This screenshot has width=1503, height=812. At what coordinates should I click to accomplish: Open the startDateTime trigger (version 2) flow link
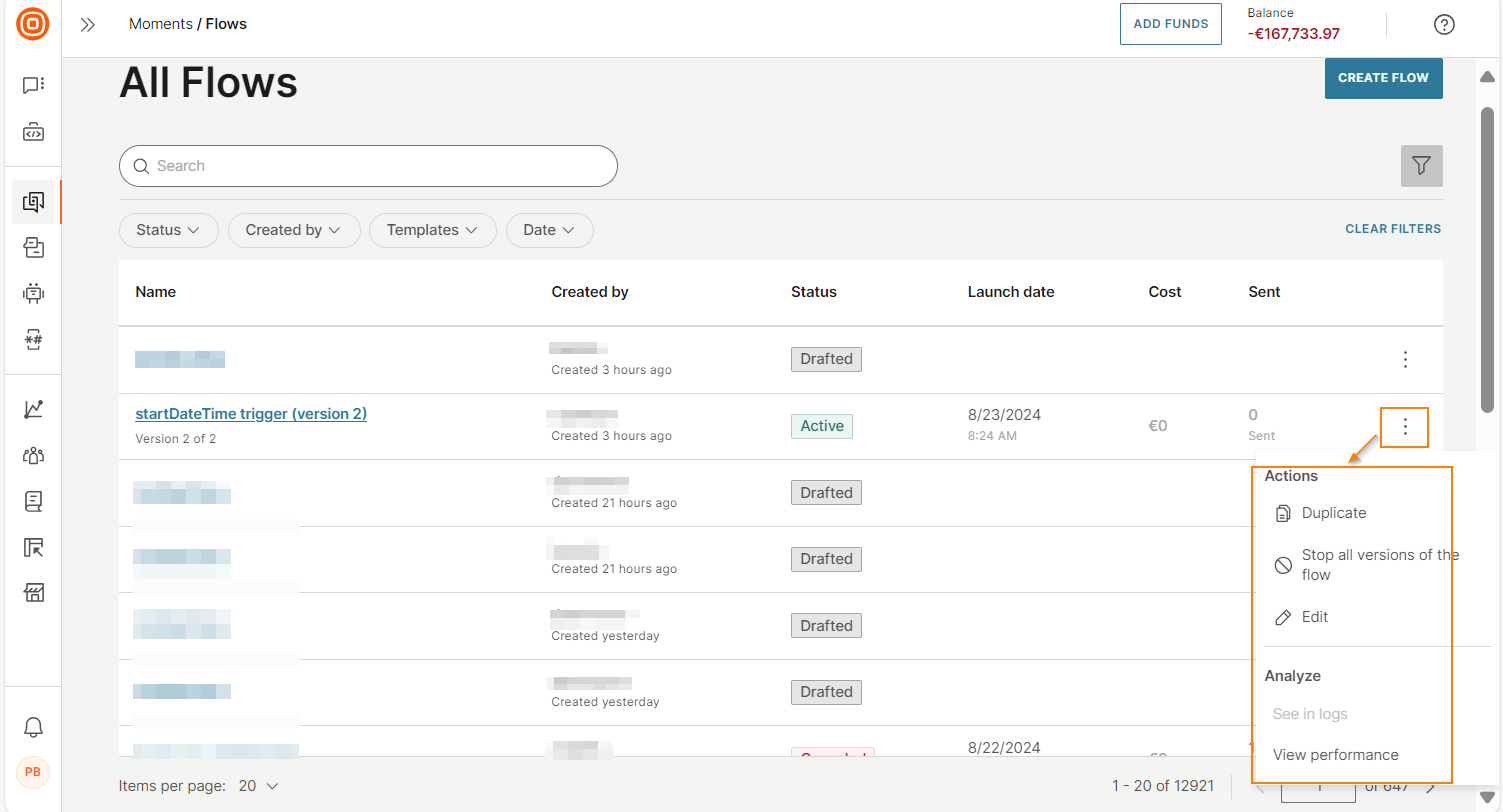[251, 414]
